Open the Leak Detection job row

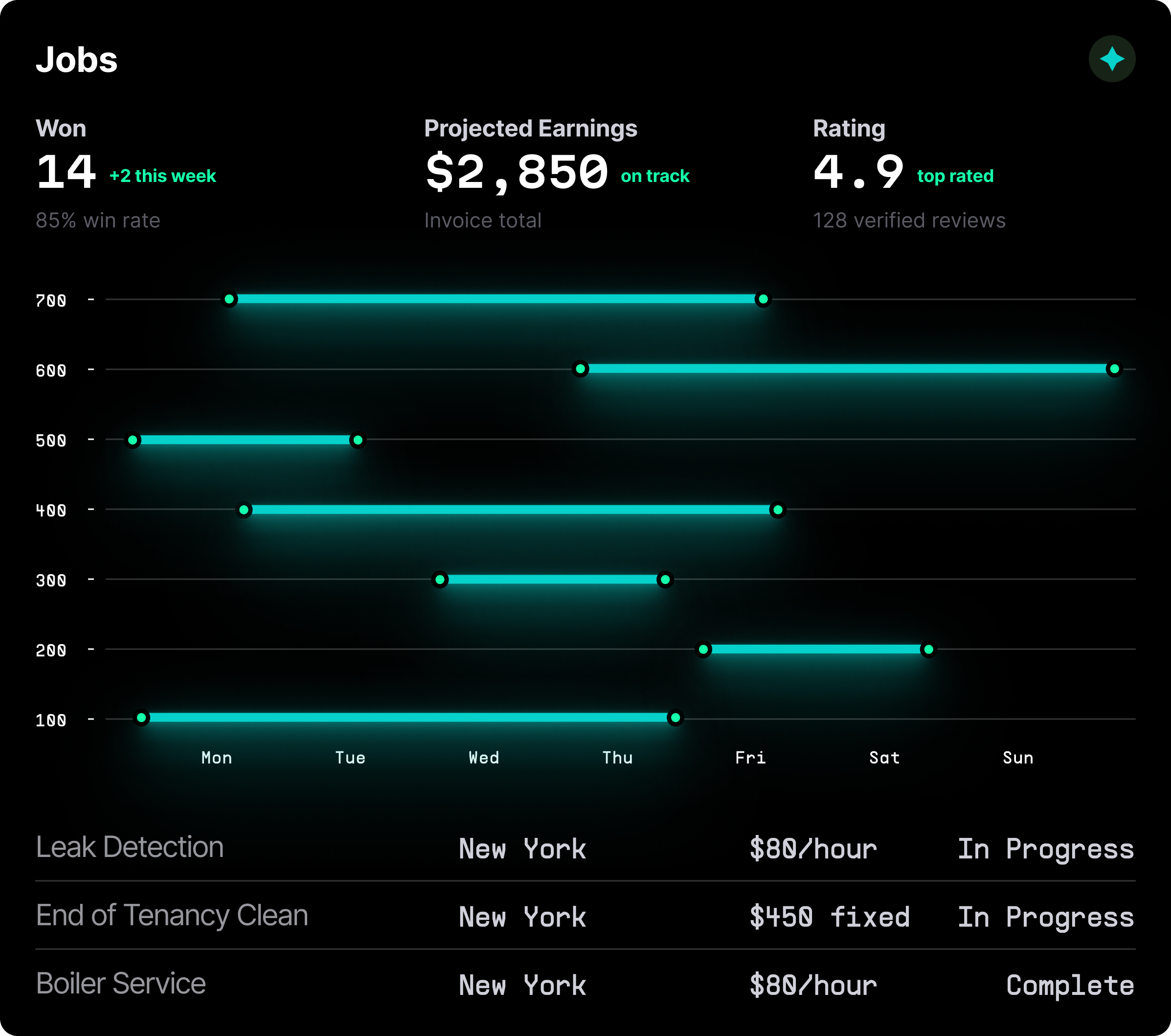[130, 847]
